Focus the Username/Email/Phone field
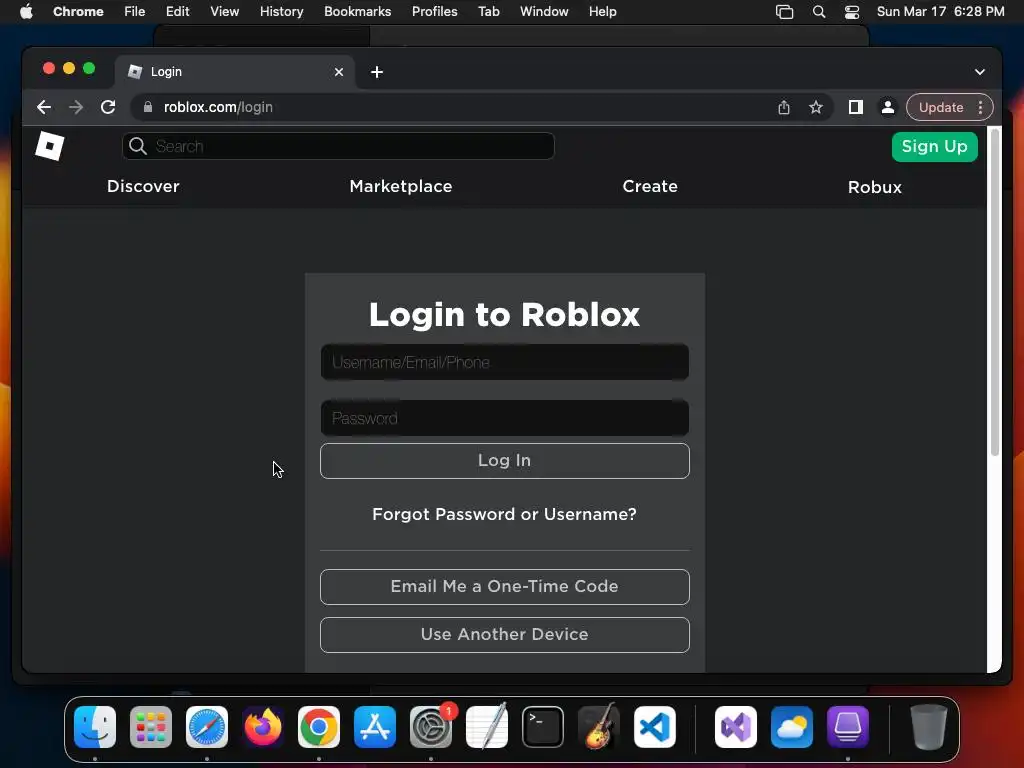The image size is (1024, 768). 505,362
